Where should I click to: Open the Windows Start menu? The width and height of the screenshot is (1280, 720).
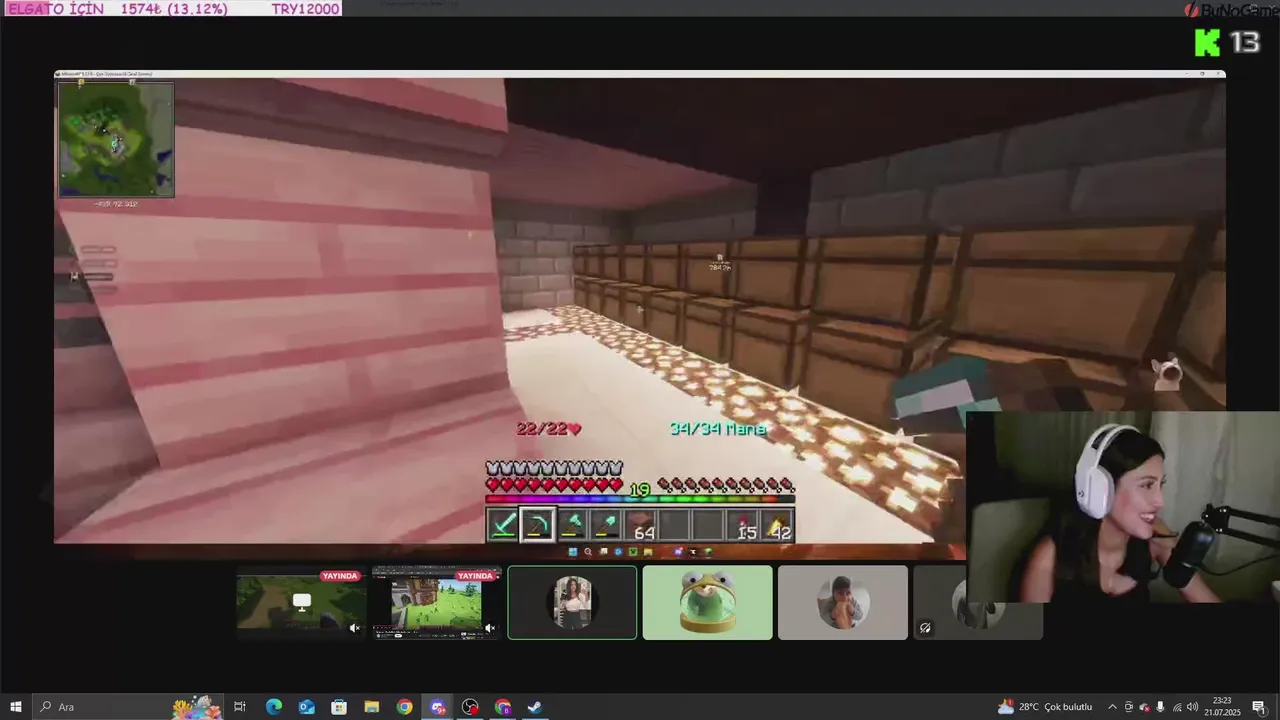pyautogui.click(x=16, y=707)
